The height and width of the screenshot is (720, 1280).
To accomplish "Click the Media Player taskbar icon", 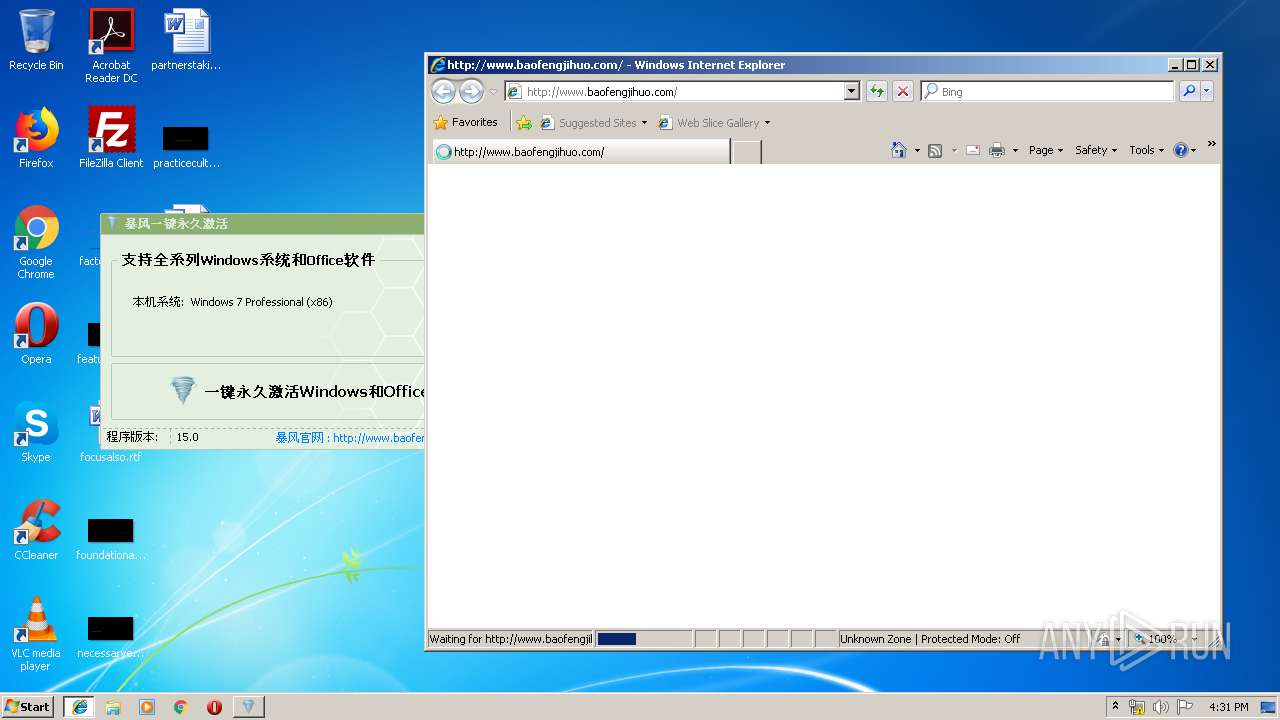I will (147, 706).
